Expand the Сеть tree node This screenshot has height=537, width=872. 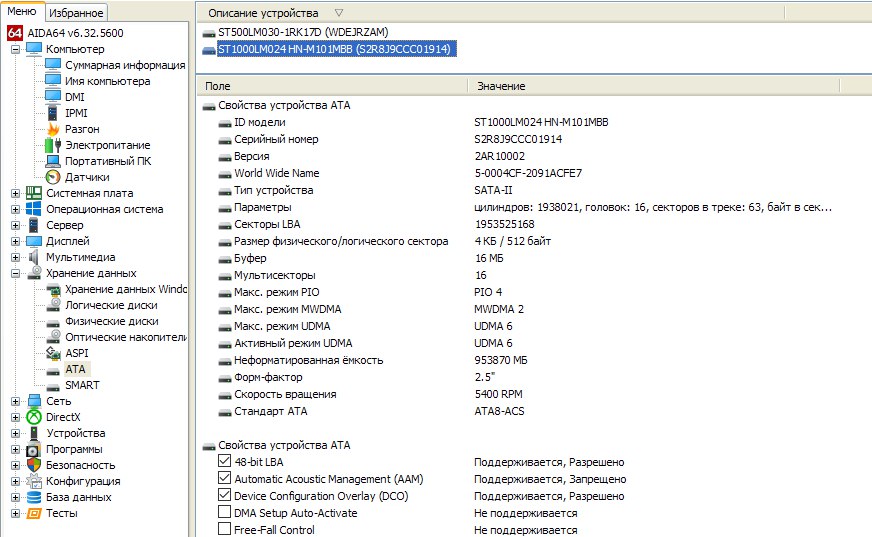click(x=16, y=401)
